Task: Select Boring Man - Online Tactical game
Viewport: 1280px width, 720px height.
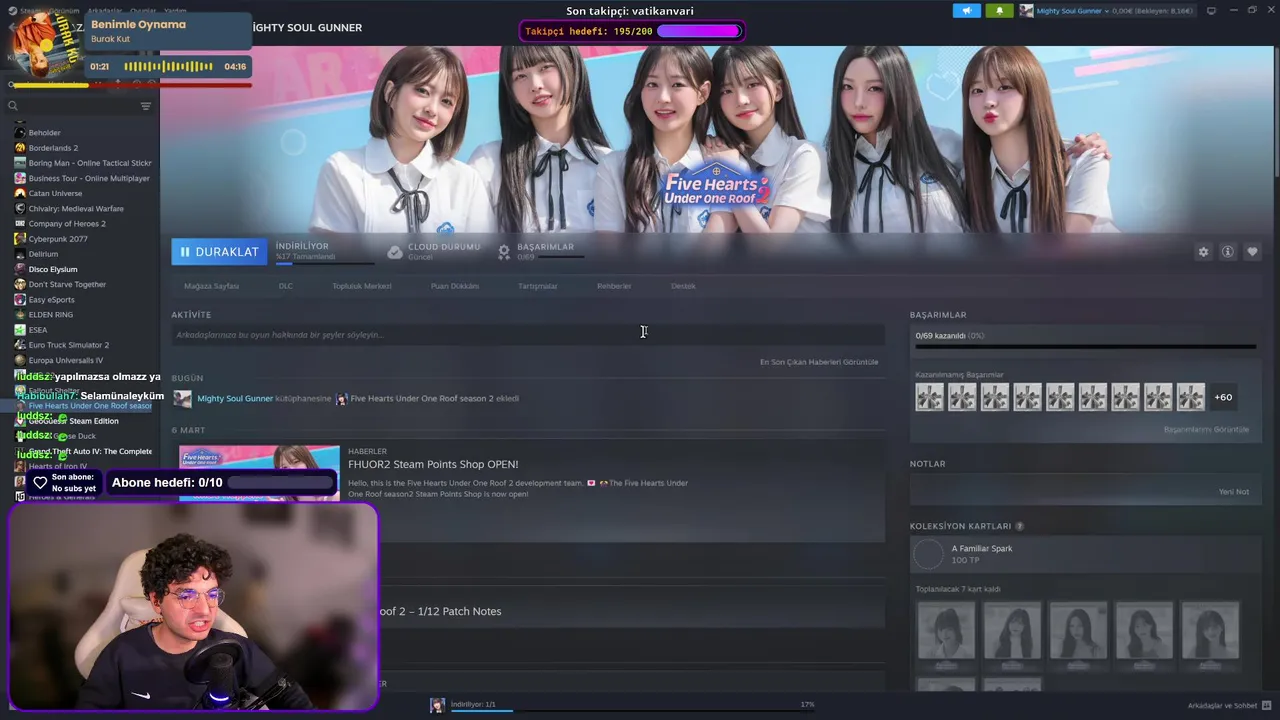Action: point(90,163)
